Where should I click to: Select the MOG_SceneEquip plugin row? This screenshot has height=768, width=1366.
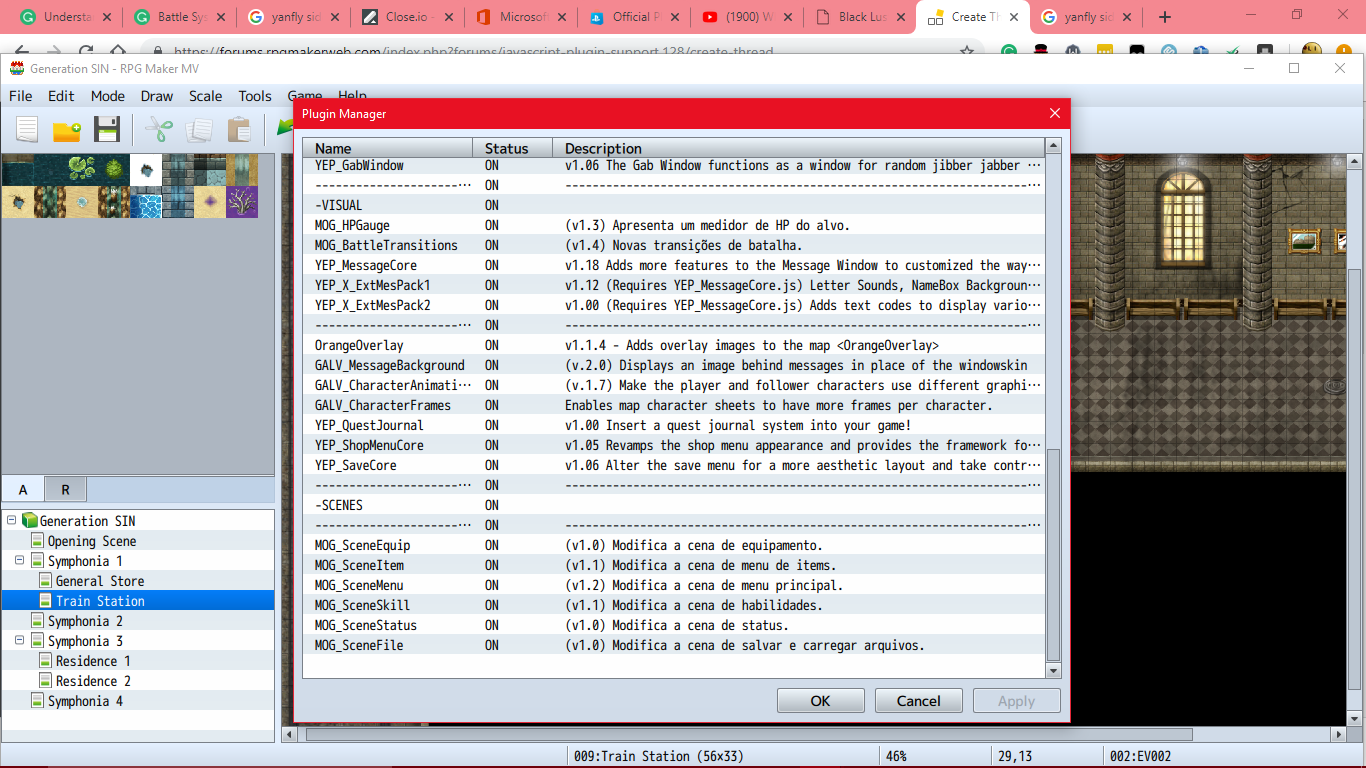[x=675, y=545]
